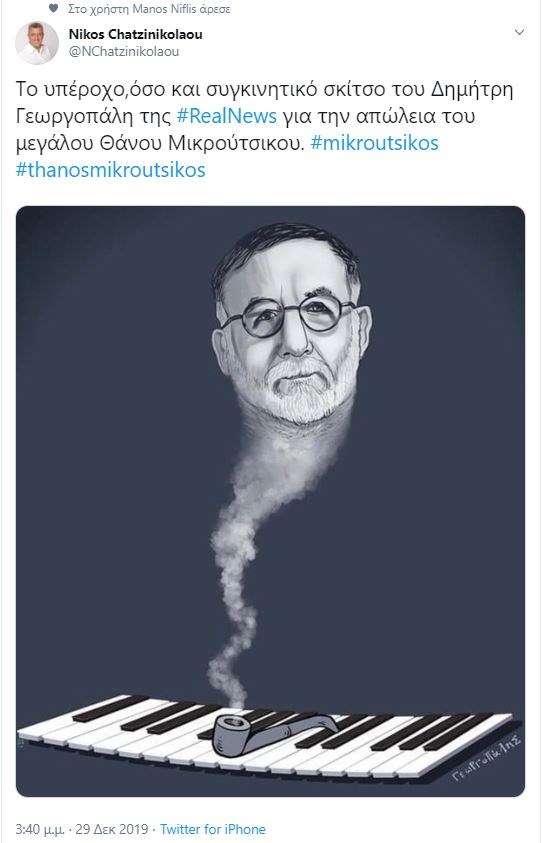Follow the #RealNews hashtag

click(x=227, y=116)
